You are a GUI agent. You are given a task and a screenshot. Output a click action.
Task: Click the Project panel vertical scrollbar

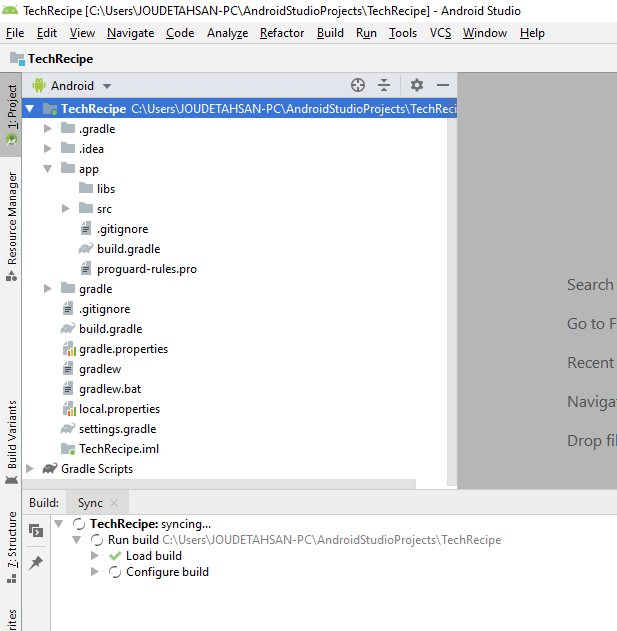pos(452,302)
